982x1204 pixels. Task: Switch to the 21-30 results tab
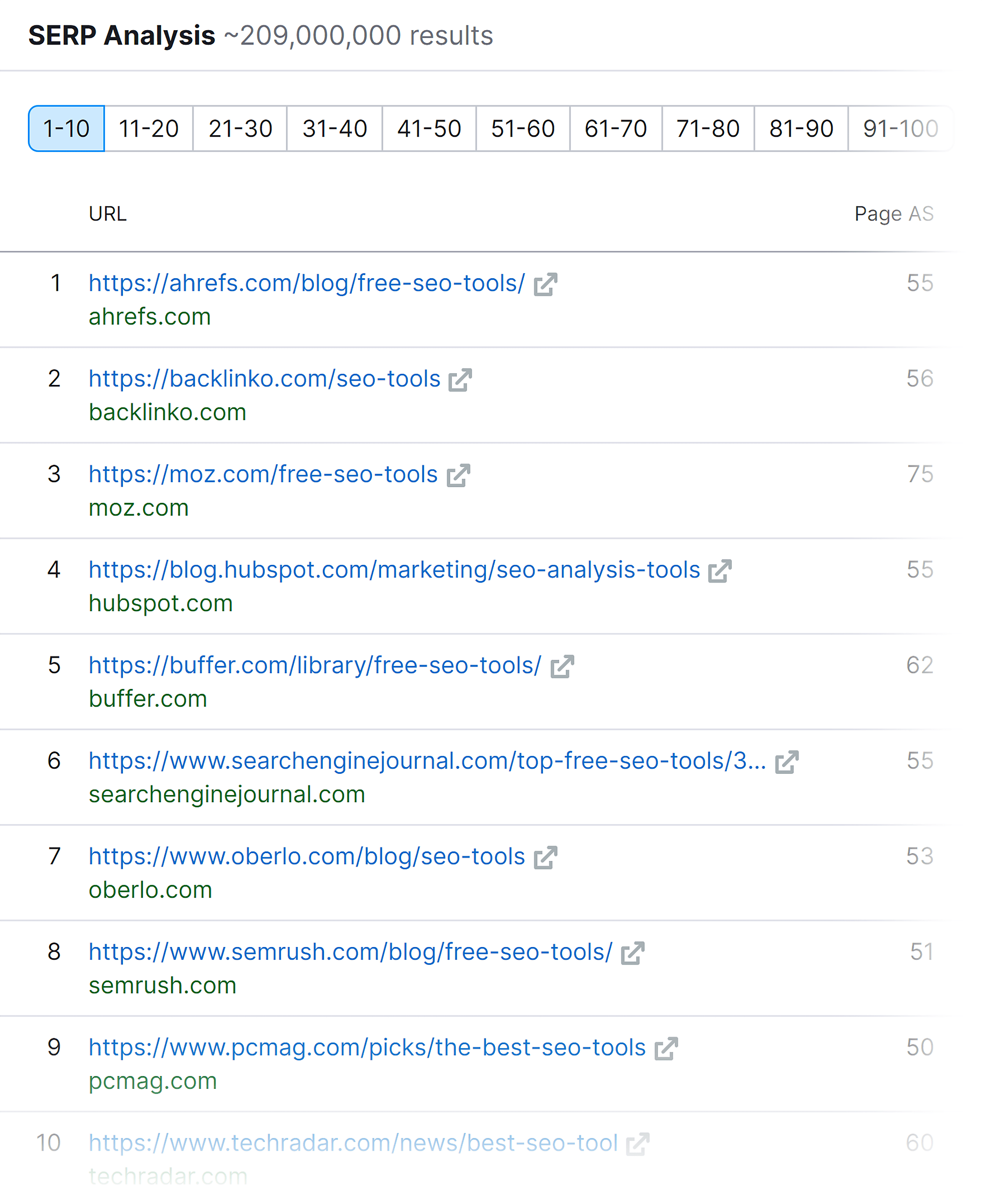click(x=240, y=128)
